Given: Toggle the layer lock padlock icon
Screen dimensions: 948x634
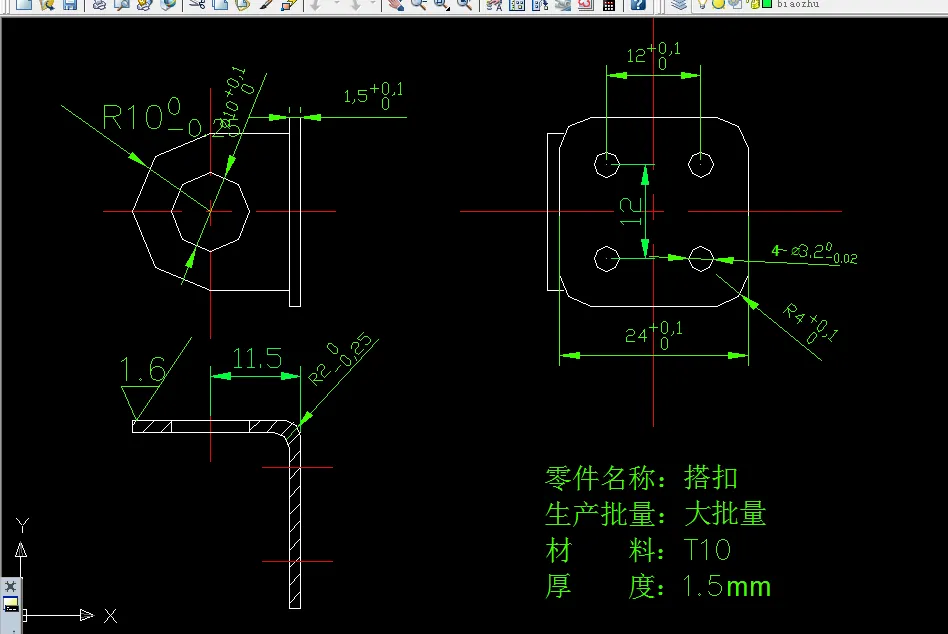Looking at the screenshot, I should [x=754, y=6].
